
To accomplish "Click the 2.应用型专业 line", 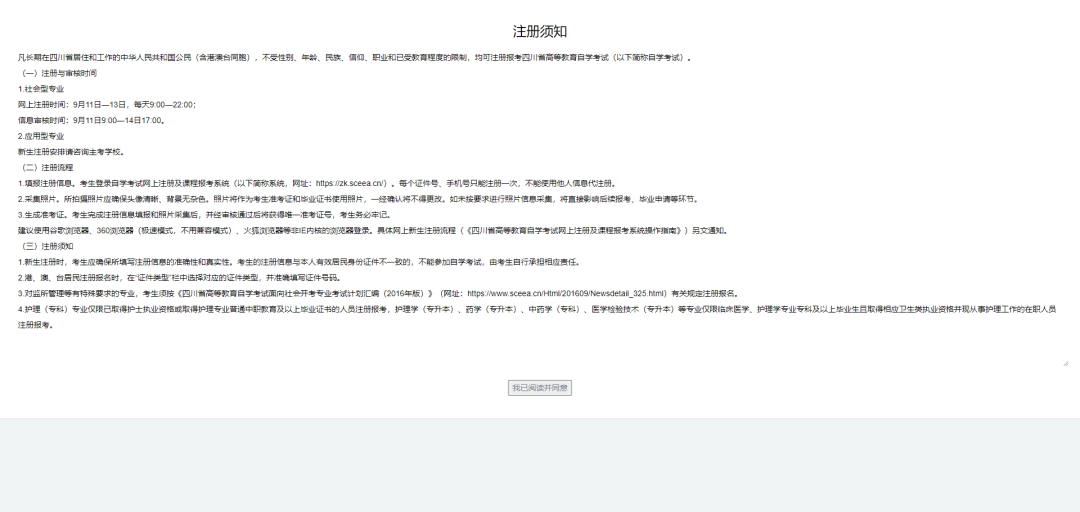I will tap(41, 136).
